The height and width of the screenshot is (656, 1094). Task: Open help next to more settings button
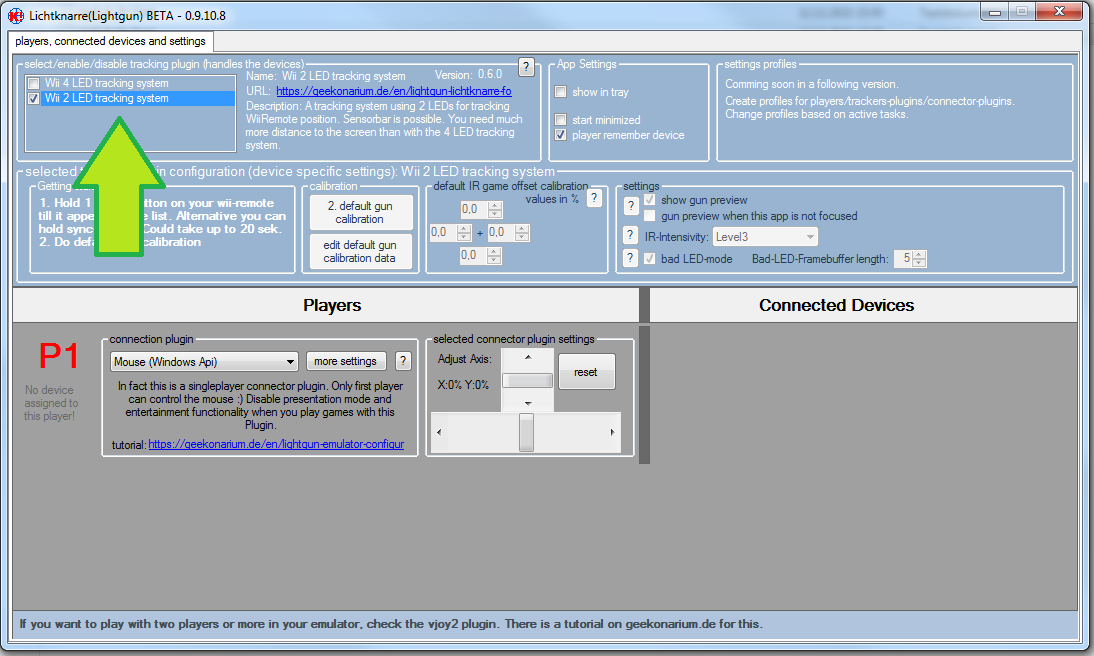pos(403,361)
